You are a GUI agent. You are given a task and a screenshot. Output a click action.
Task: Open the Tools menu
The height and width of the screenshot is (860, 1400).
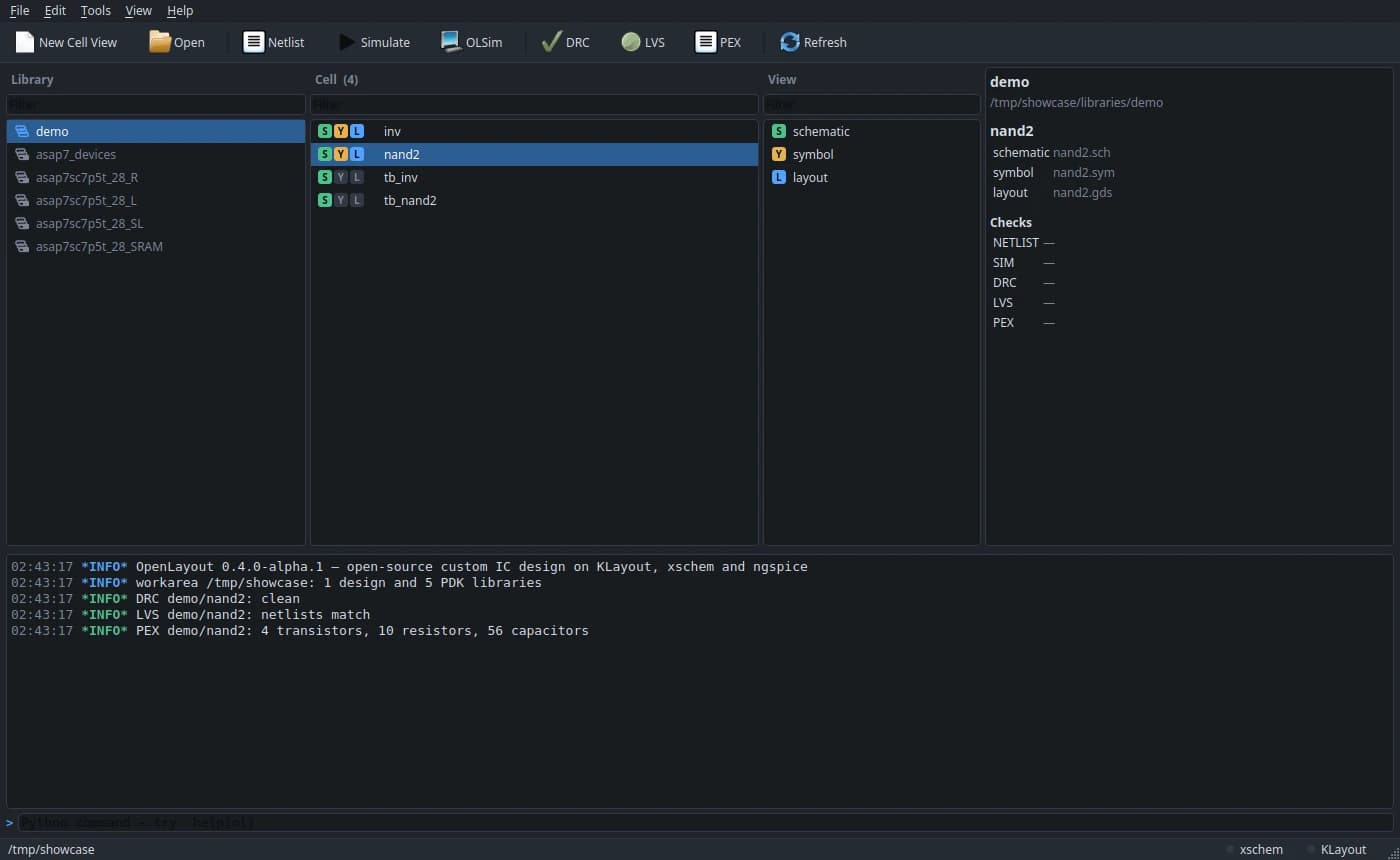96,10
